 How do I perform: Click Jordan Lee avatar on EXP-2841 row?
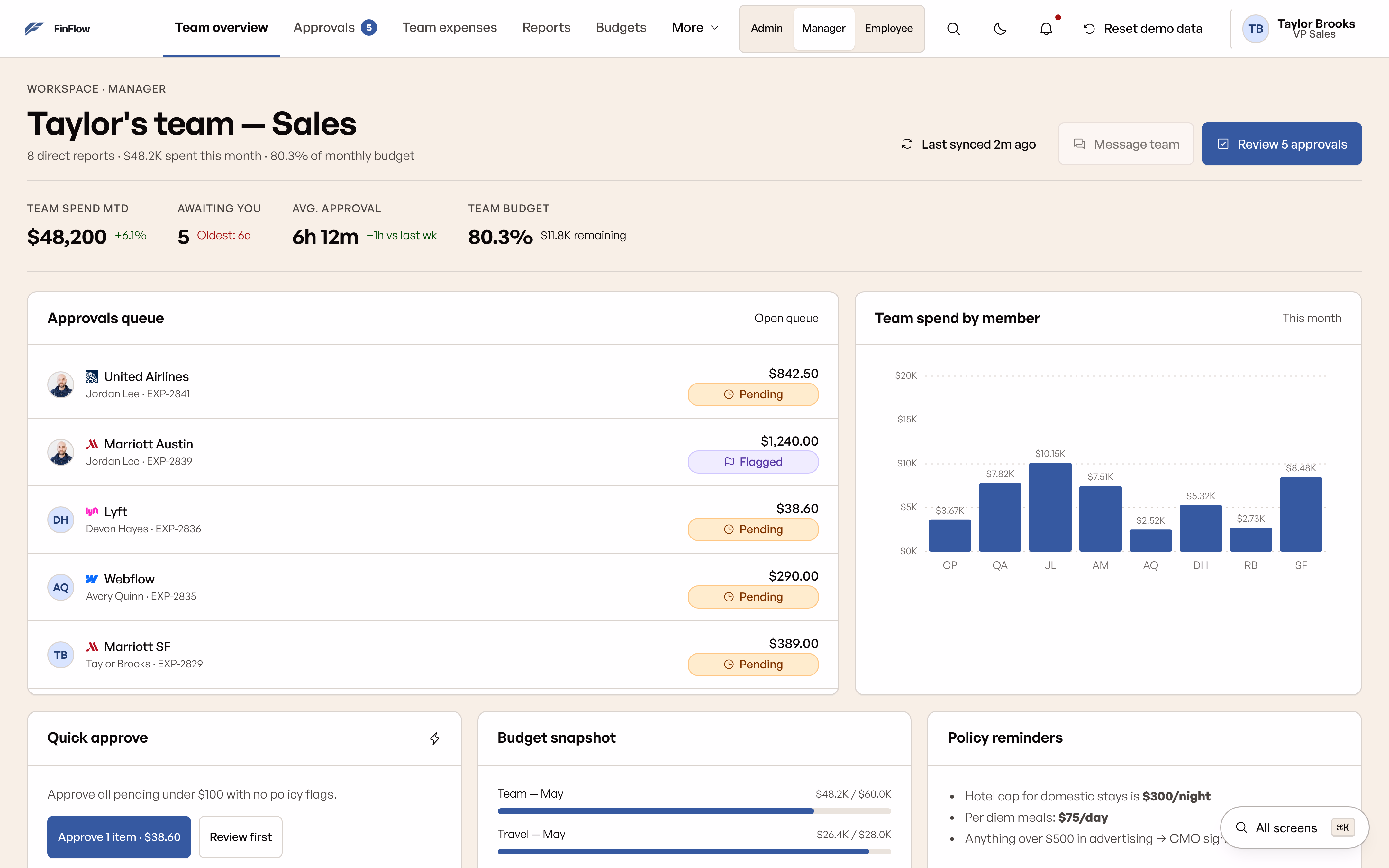pos(61,384)
